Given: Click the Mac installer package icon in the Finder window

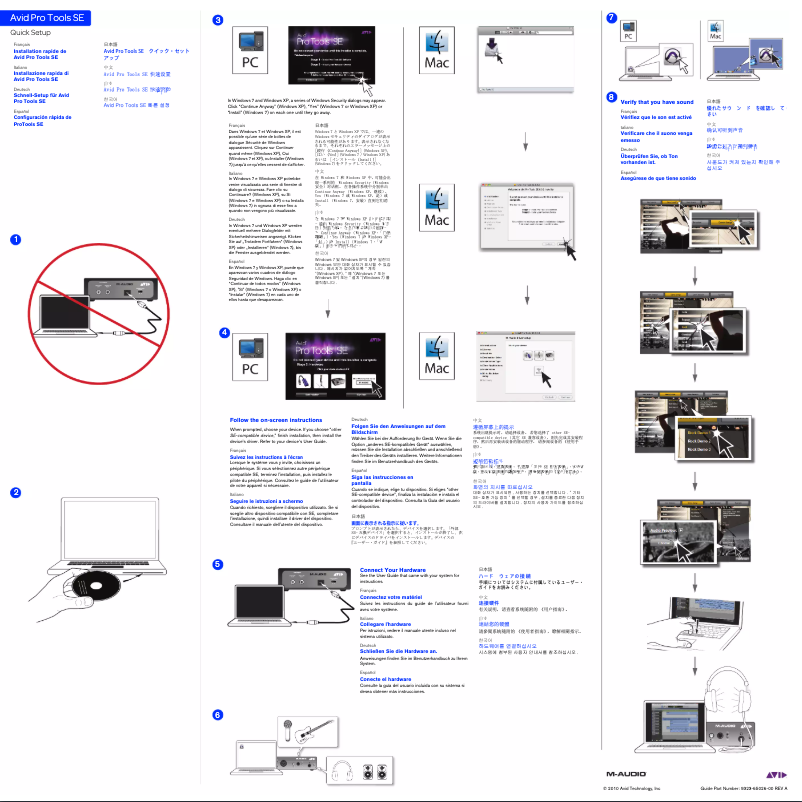Looking at the screenshot, I should click(x=492, y=47).
